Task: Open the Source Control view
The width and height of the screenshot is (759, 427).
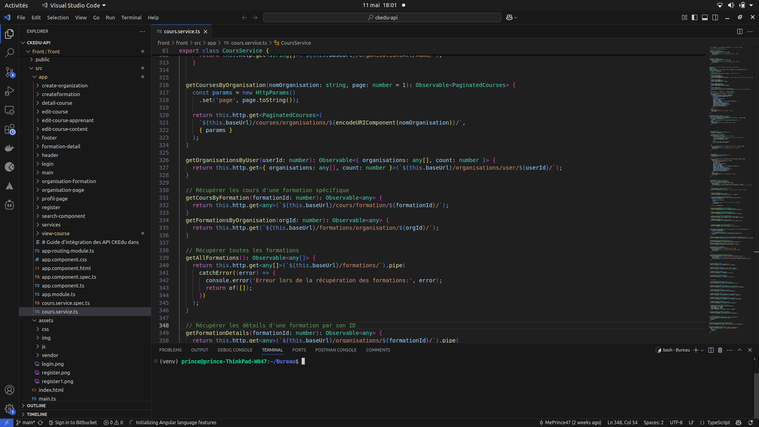Action: [10, 72]
